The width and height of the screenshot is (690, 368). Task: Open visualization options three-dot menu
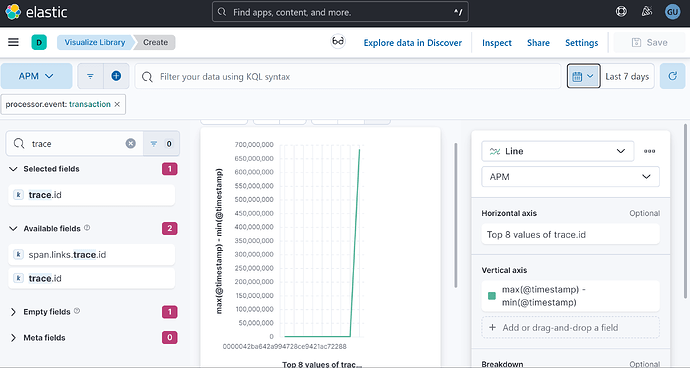tap(649, 151)
